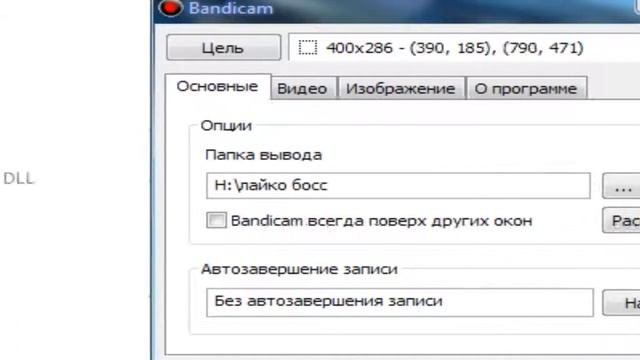Enable Bandicam всегда поверх других окон
This screenshot has width=640, height=360.
tap(216, 220)
